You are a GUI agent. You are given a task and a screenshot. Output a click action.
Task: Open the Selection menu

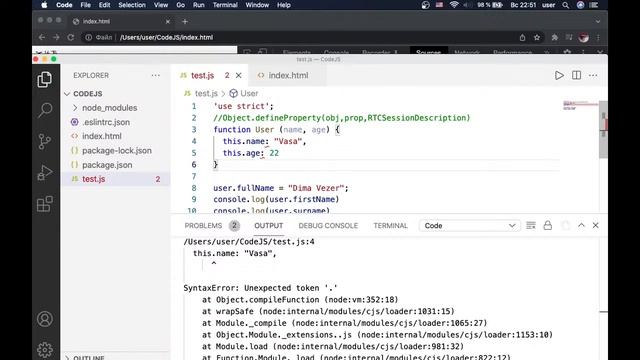[132, 5]
